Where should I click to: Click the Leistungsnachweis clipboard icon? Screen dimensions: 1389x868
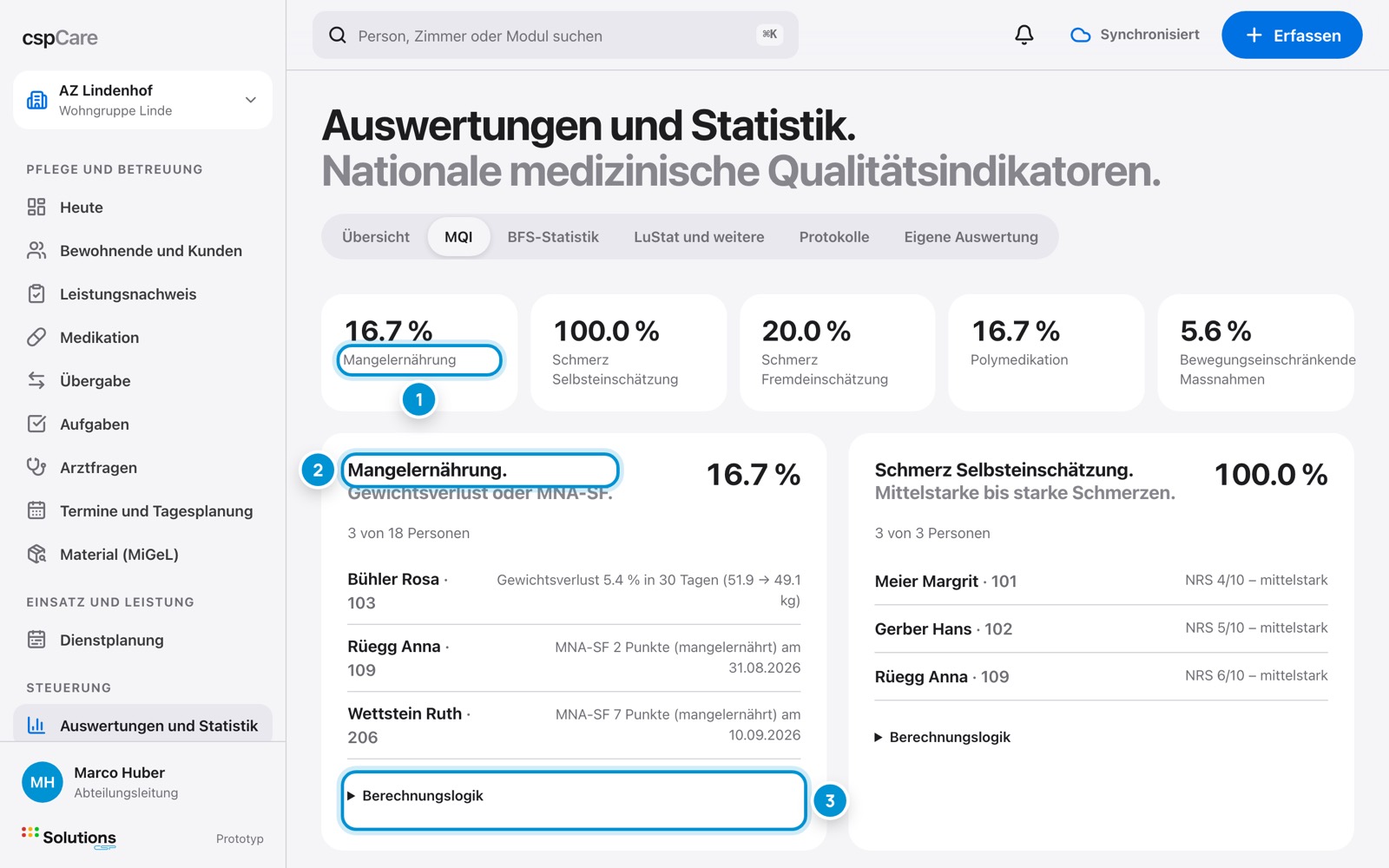click(36, 293)
